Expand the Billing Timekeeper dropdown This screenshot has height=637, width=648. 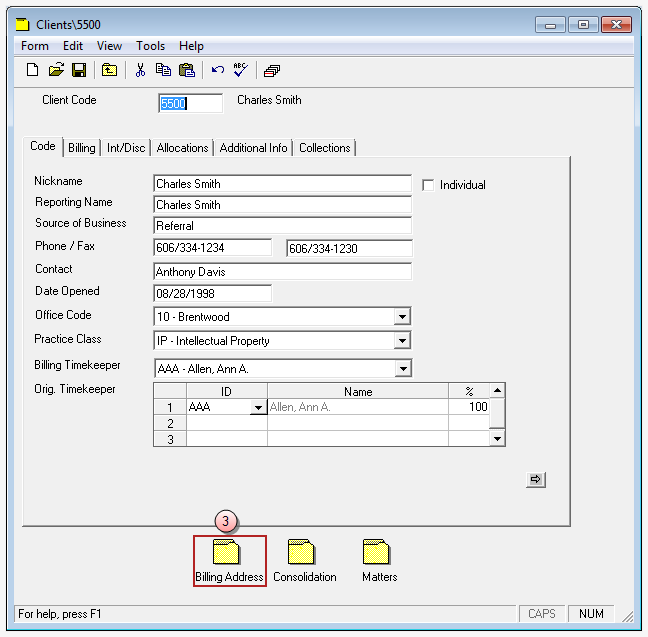pos(402,369)
